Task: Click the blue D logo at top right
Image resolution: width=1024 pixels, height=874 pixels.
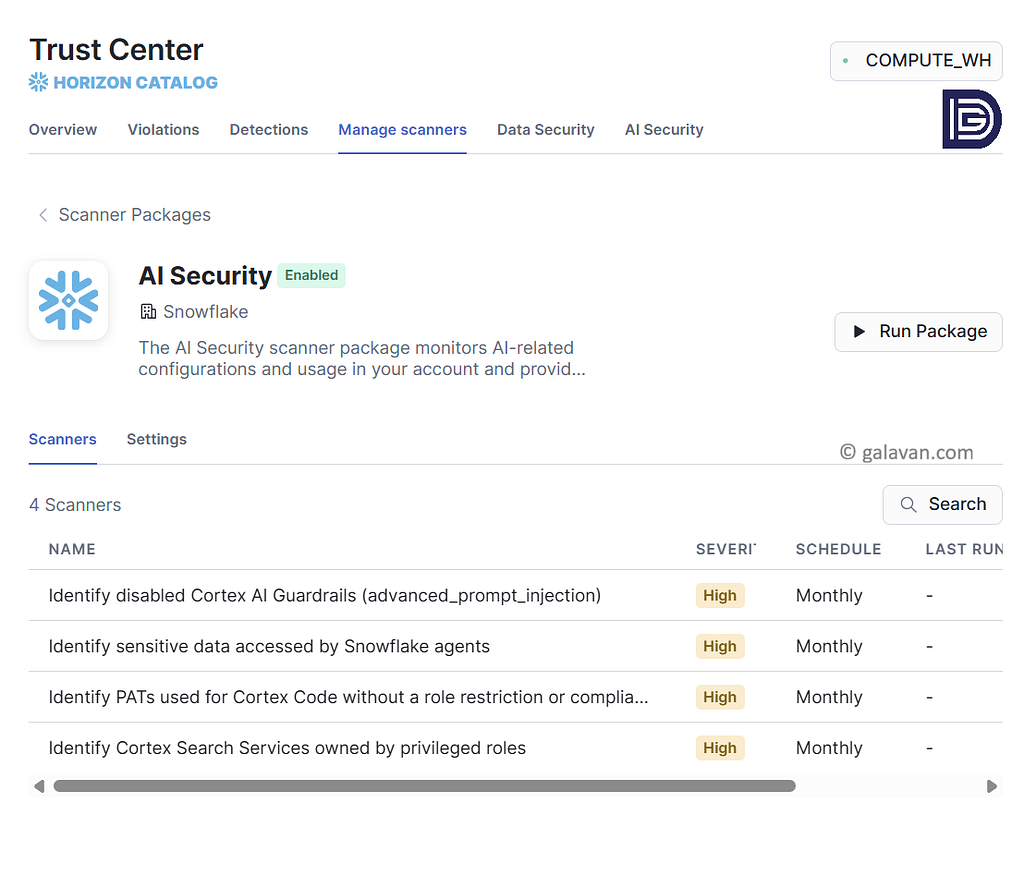Action: pos(972,119)
